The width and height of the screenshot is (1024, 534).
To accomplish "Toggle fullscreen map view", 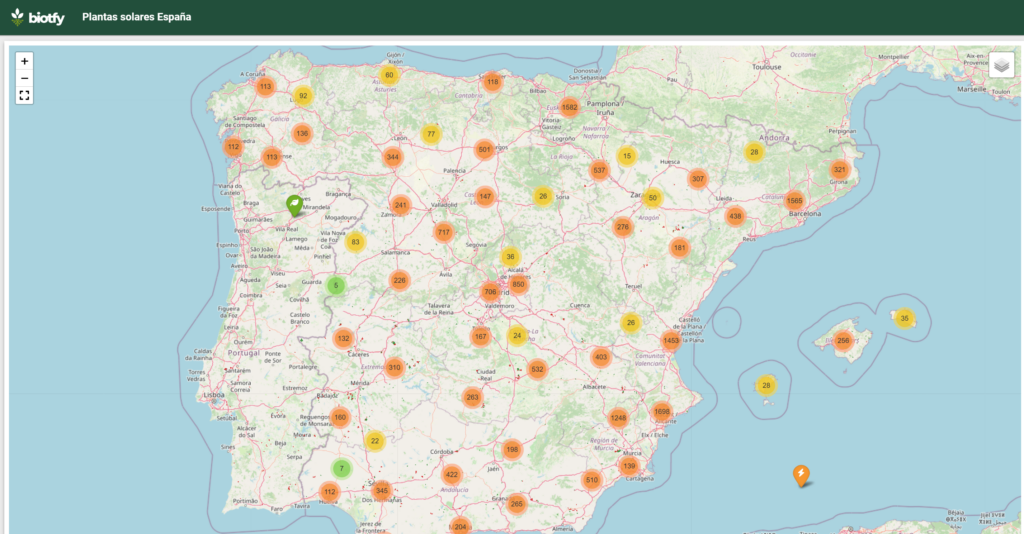I will (x=25, y=96).
